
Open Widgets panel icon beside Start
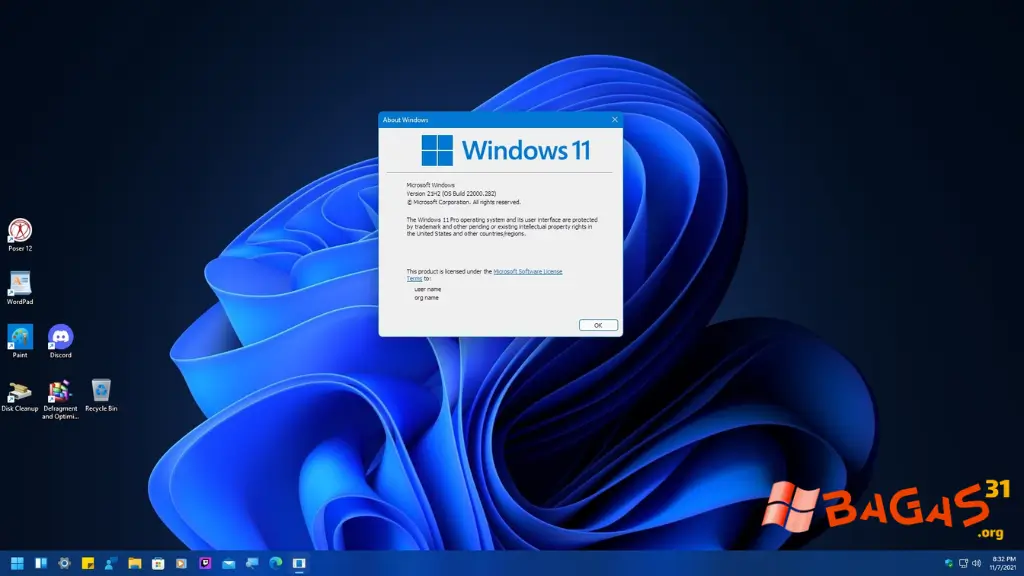click(40, 563)
